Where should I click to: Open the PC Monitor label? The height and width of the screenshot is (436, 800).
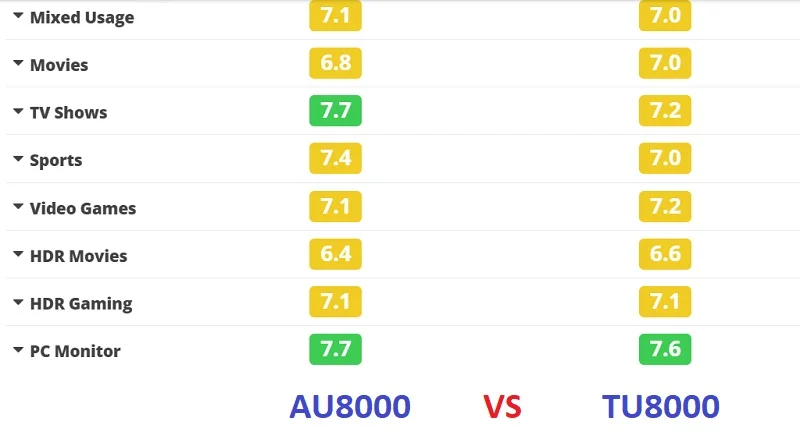click(x=76, y=351)
